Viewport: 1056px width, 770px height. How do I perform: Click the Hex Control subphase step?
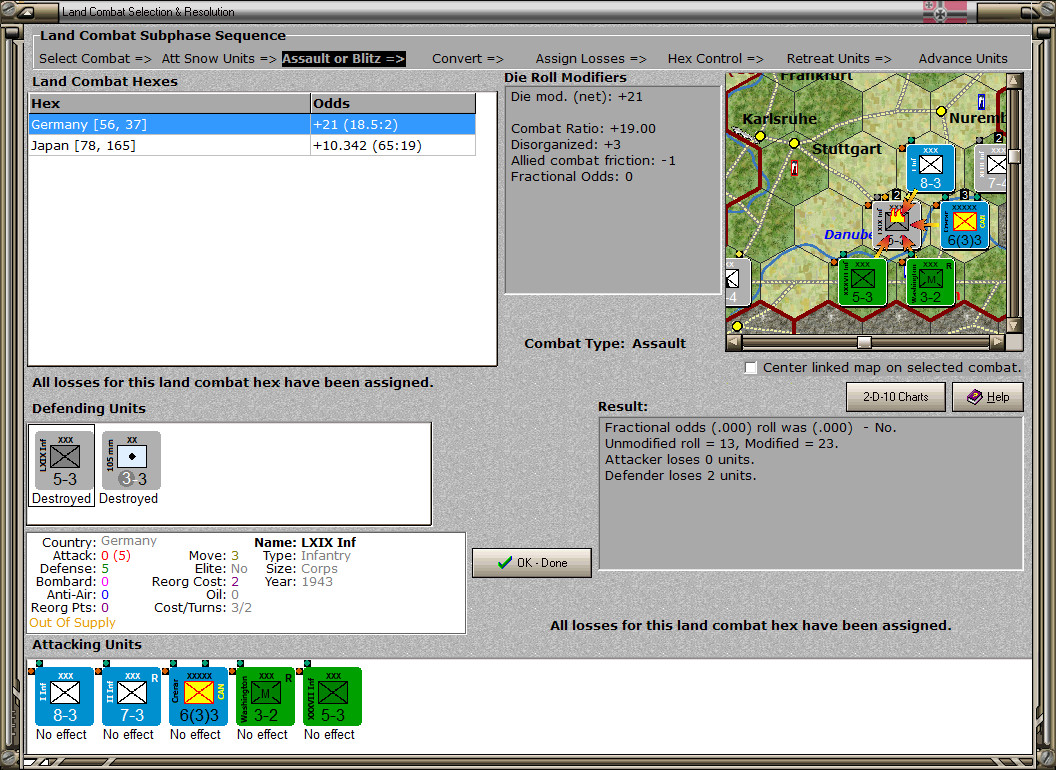715,59
